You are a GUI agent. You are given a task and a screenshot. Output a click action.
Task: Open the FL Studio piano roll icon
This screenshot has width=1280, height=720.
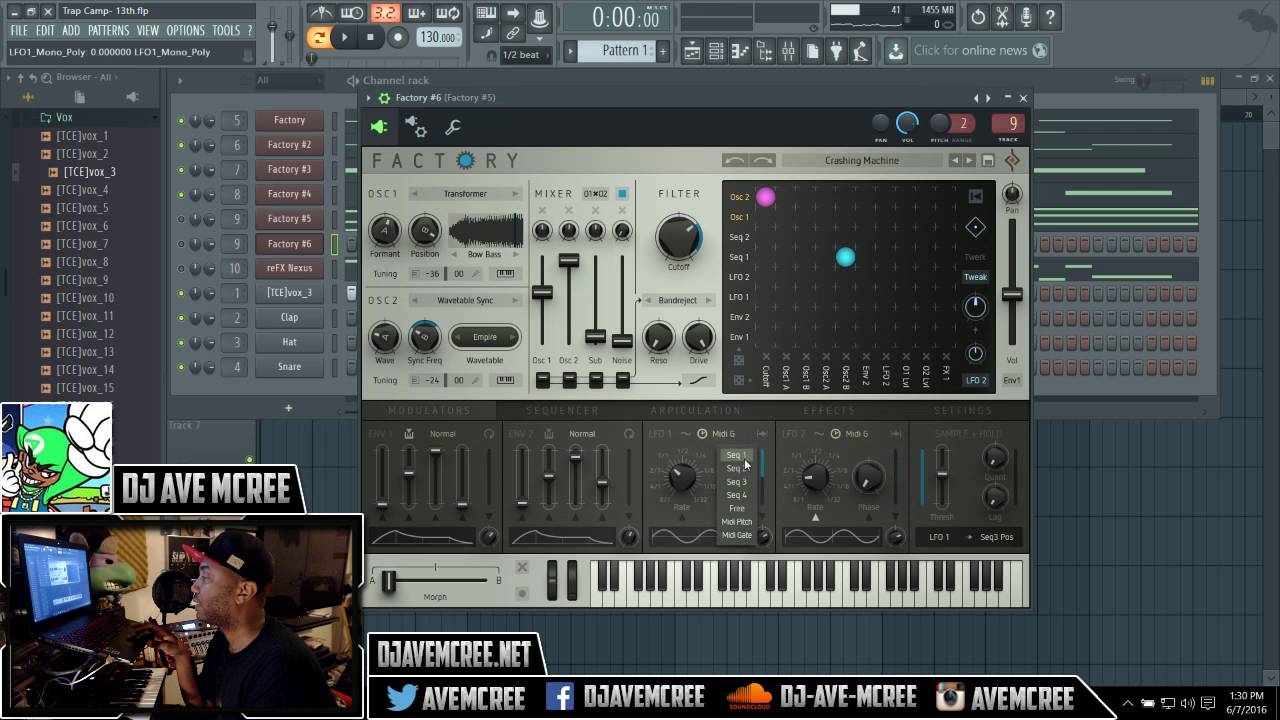pyautogui.click(x=740, y=50)
